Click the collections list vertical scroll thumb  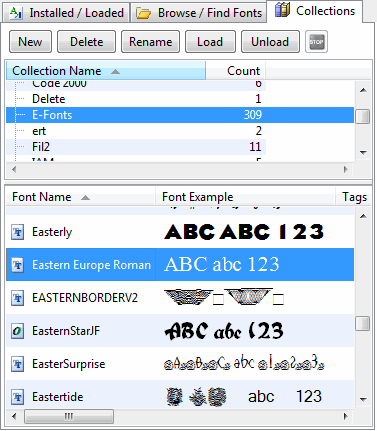pos(363,116)
